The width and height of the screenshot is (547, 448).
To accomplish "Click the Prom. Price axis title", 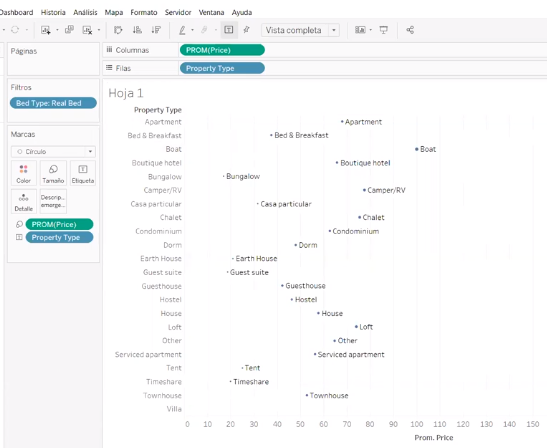I will click(x=434, y=438).
